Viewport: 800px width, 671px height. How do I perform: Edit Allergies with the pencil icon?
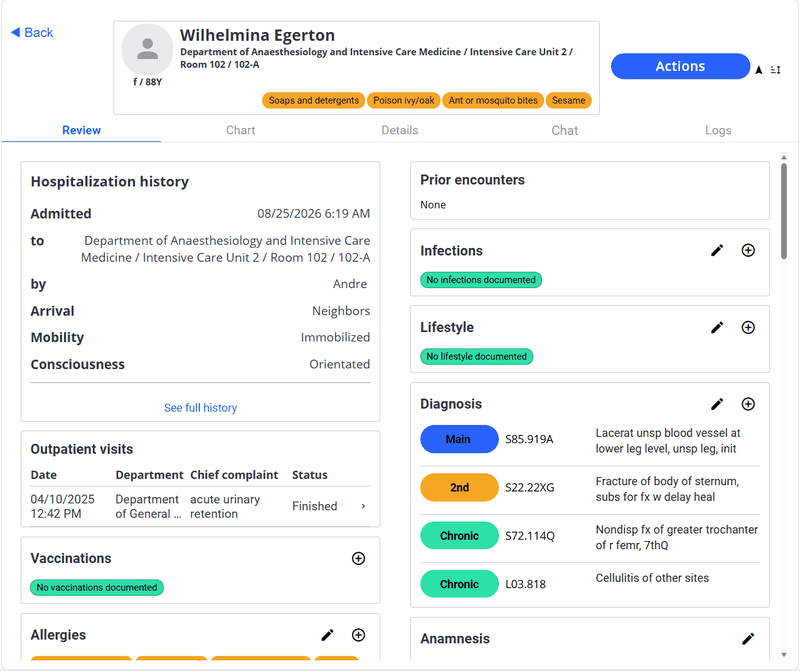tap(327, 635)
